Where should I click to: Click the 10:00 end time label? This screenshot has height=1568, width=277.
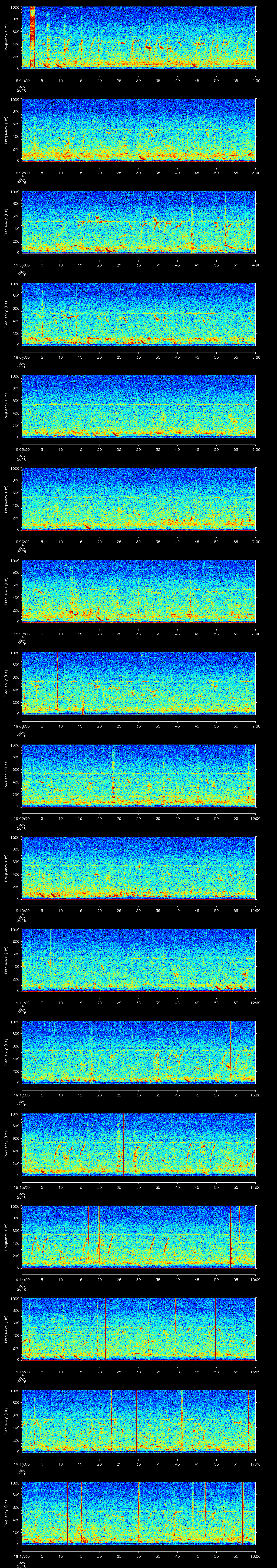click(256, 818)
